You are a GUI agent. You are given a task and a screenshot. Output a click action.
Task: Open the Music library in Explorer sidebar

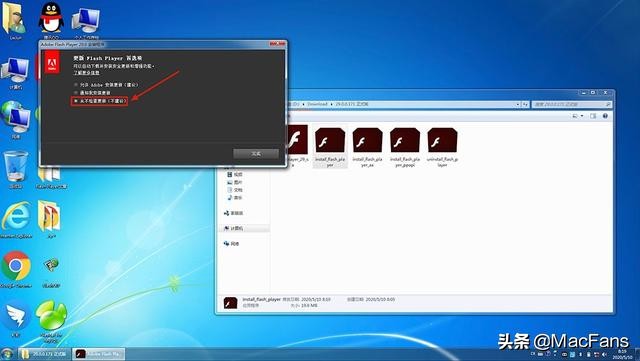235,198
